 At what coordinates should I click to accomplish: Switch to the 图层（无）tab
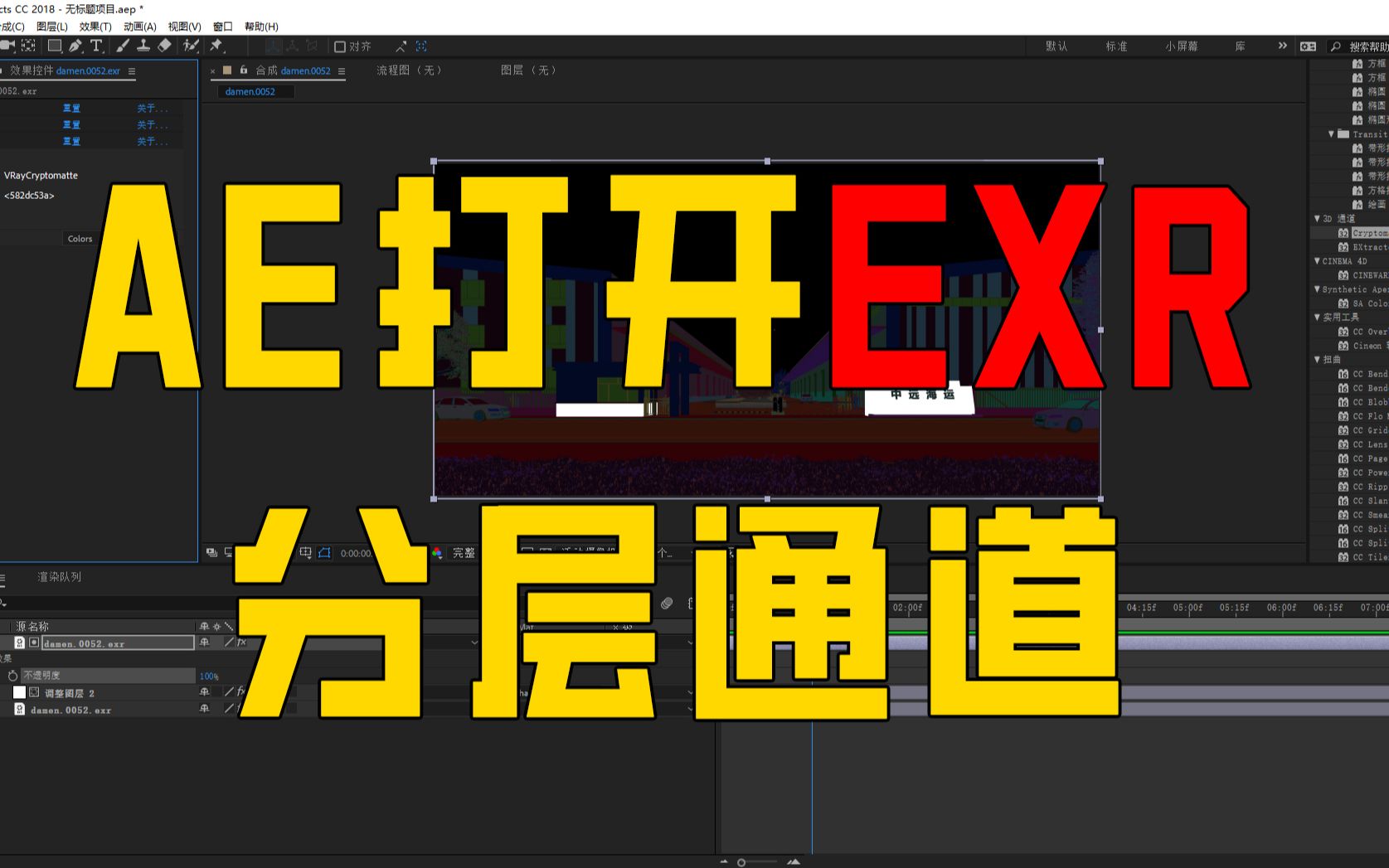click(x=530, y=70)
